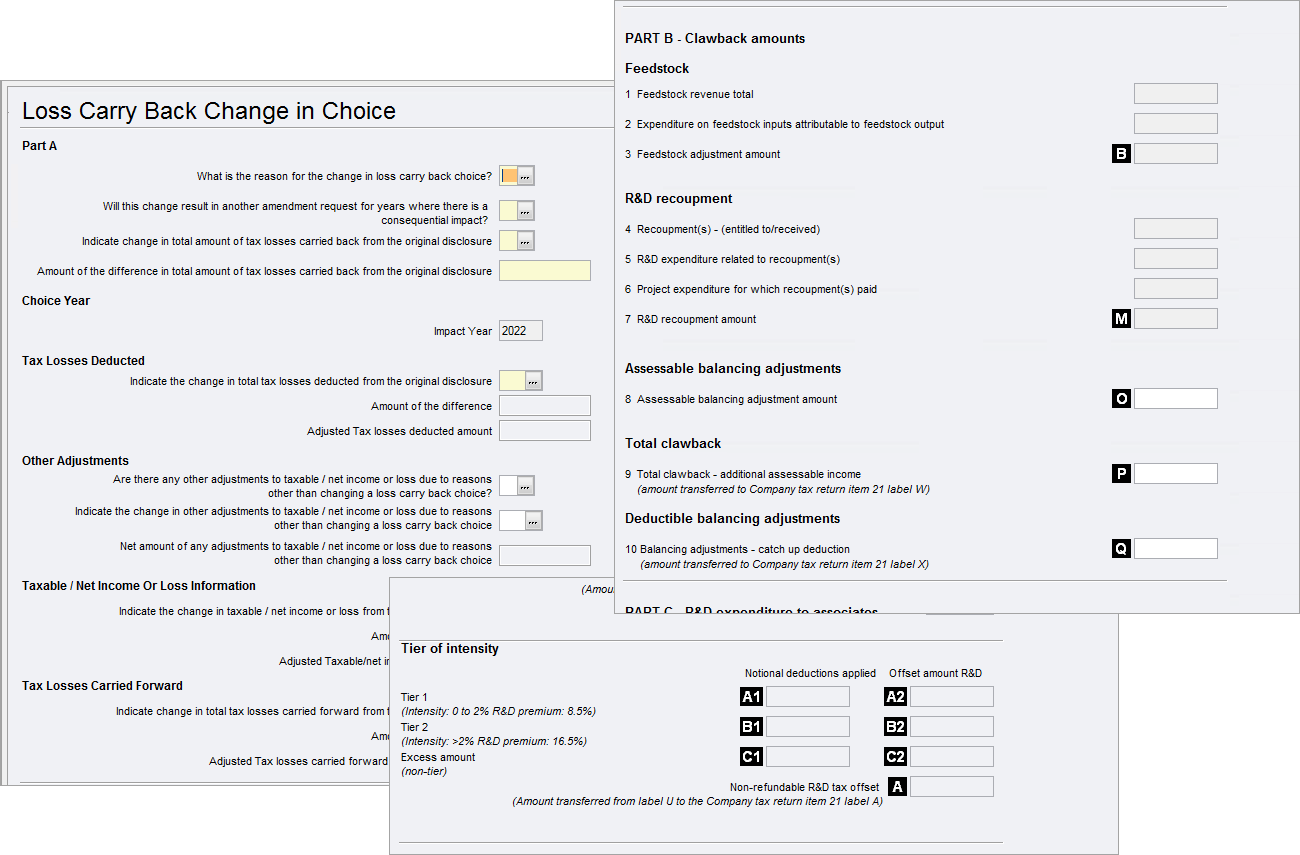The height and width of the screenshot is (855, 1300).
Task: Click the 'Loss Carry Back Change in Choice' heading
Action: point(209,111)
